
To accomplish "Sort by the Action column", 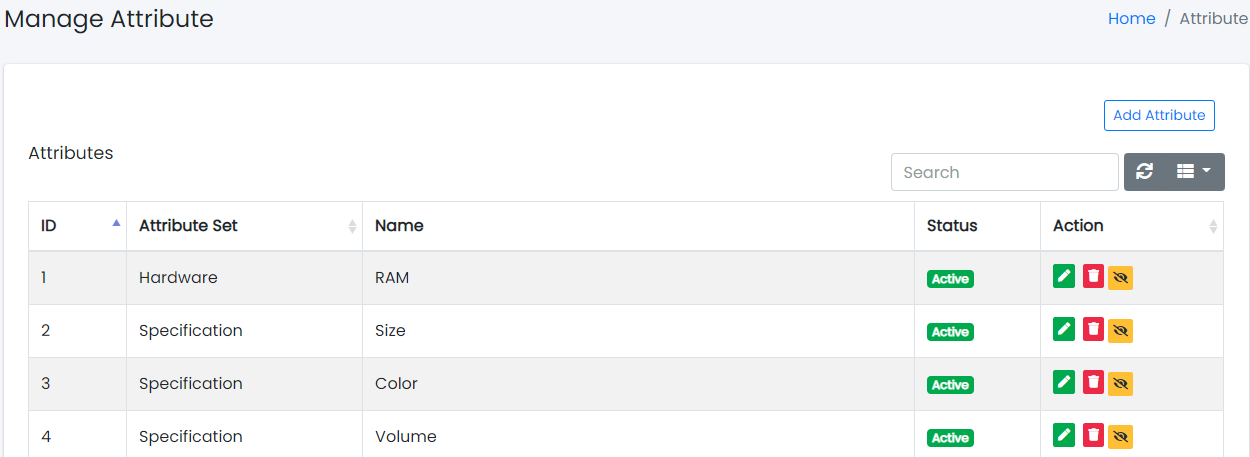I will [x=1131, y=226].
